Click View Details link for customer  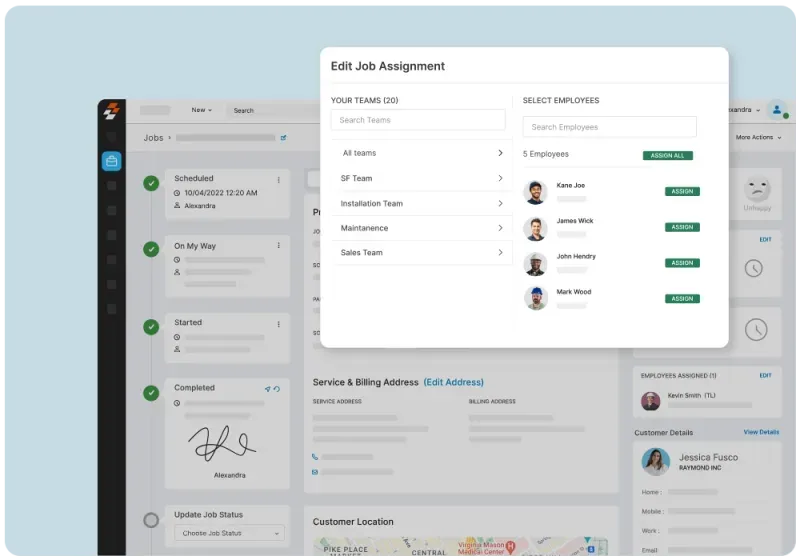761,432
